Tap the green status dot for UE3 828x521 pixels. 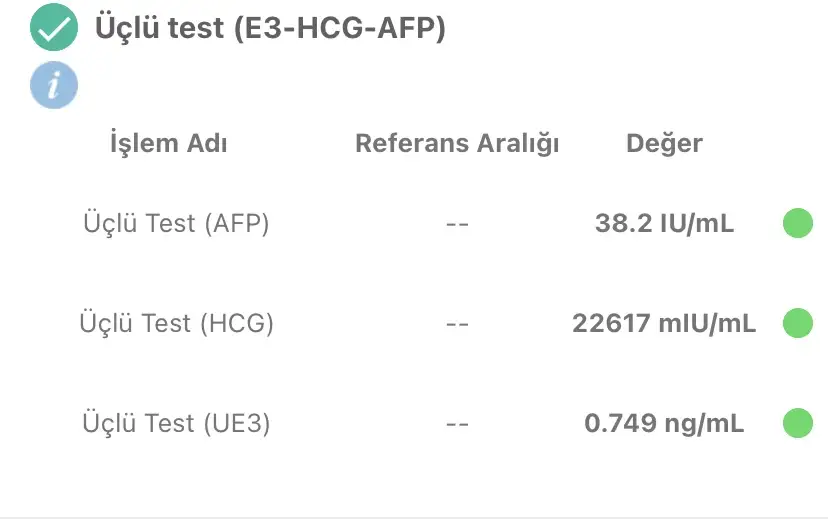(797, 423)
